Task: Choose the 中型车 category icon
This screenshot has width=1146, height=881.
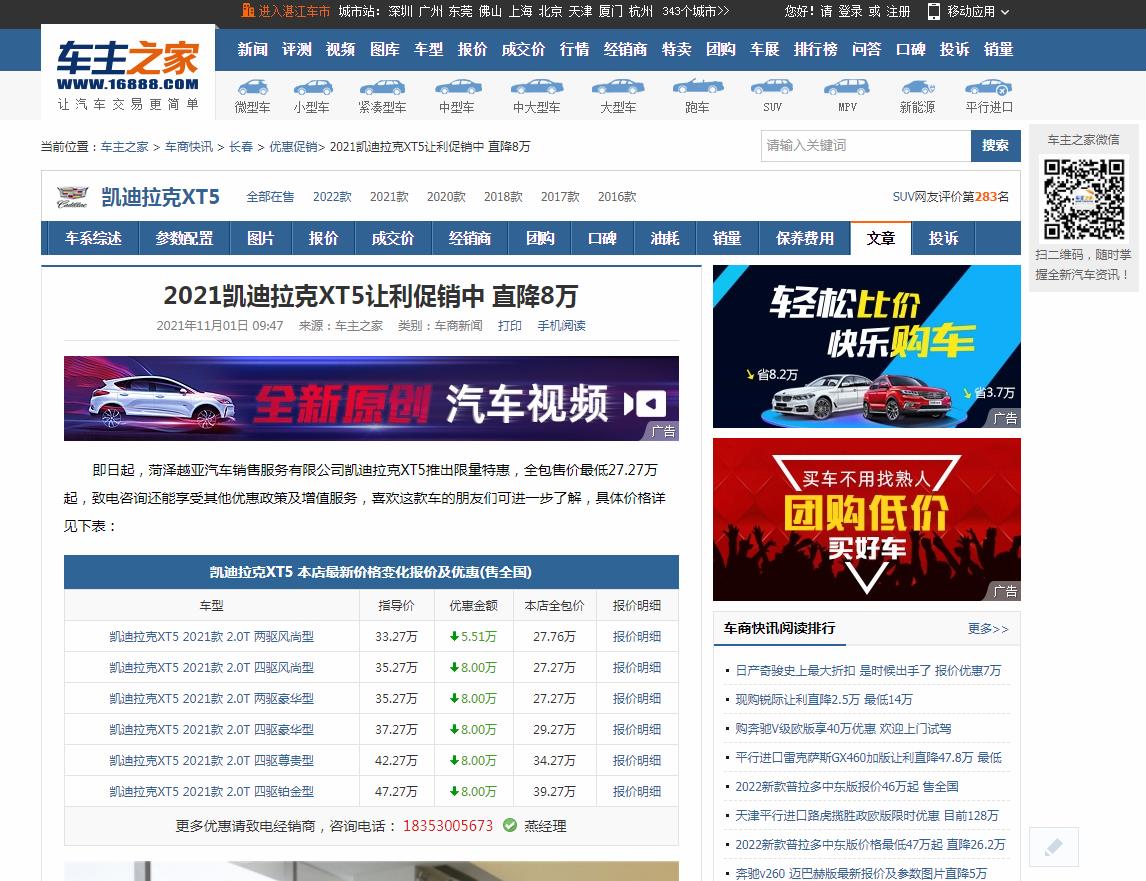Action: click(458, 88)
